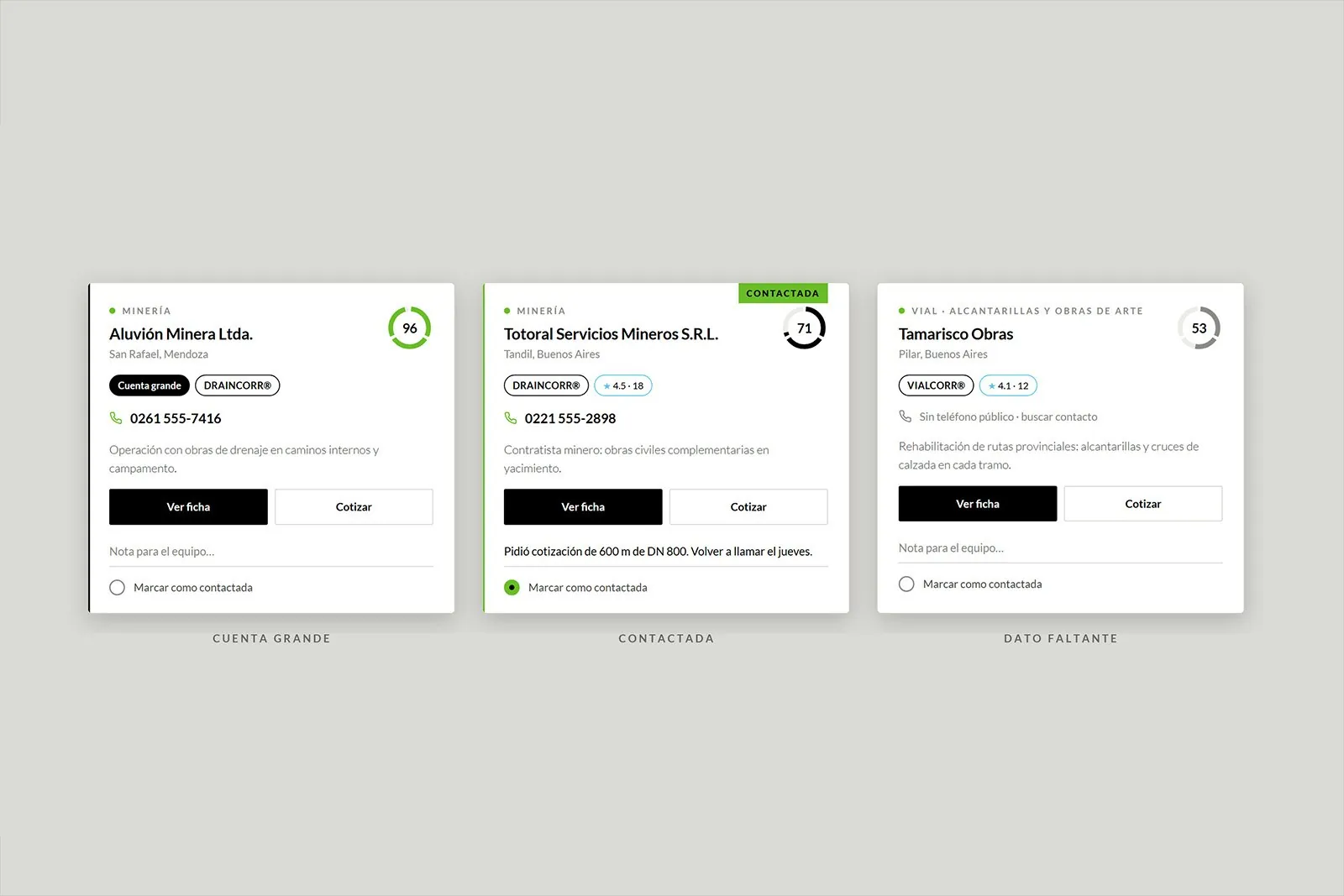Click the DRAINCORR® tag on Aluvión Minera card

(x=238, y=385)
